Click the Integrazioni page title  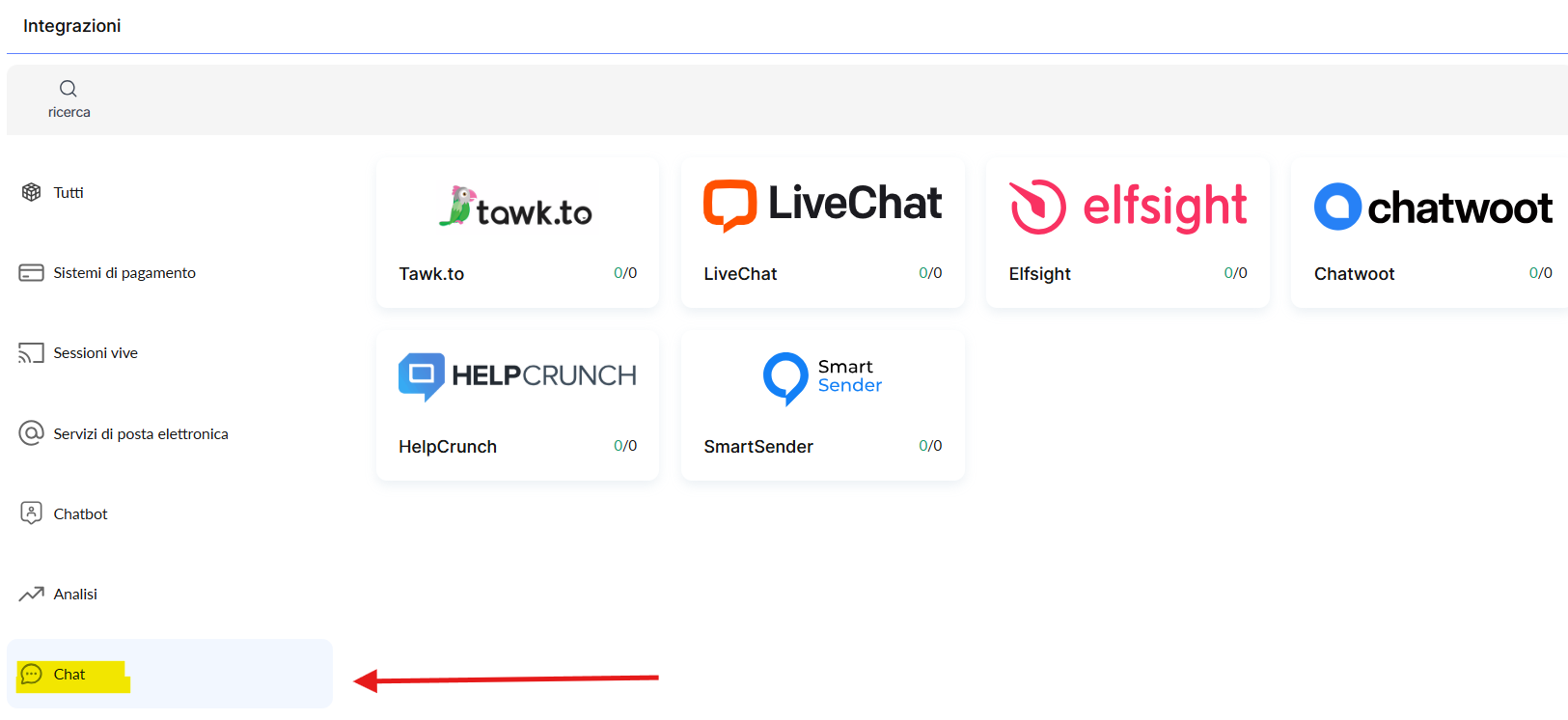click(x=72, y=26)
